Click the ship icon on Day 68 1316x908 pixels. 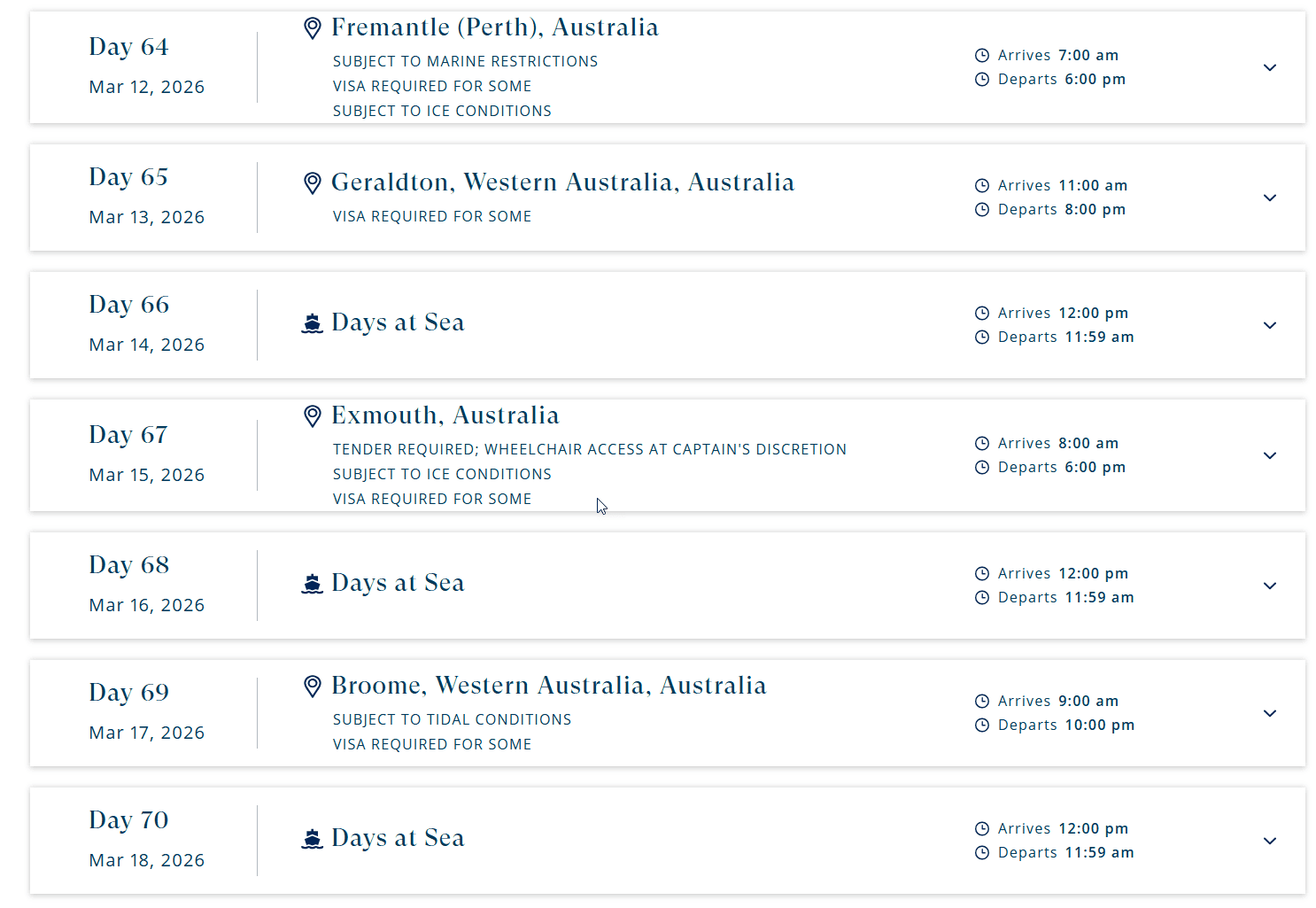pyautogui.click(x=312, y=584)
